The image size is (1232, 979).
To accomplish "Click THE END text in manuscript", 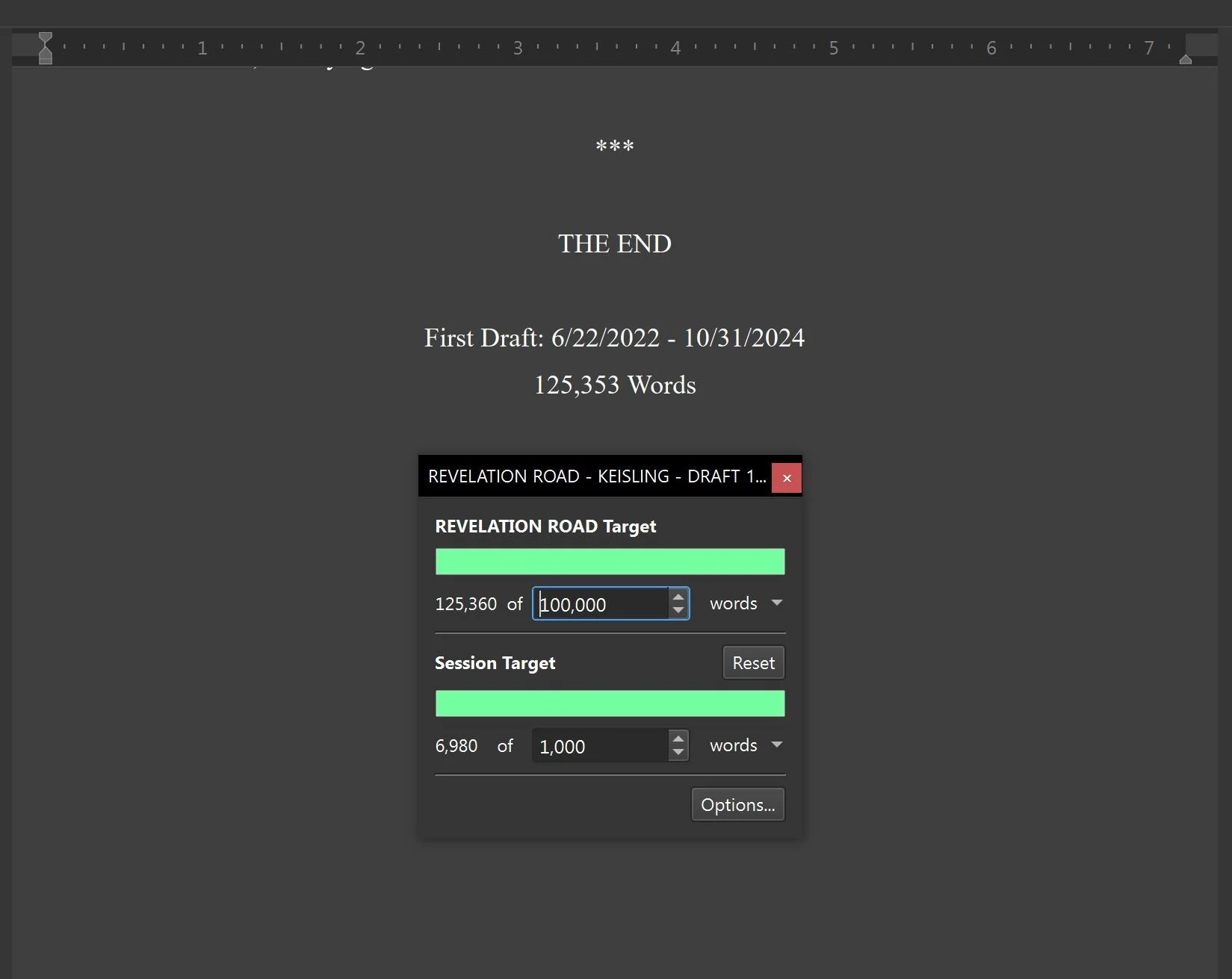I will (615, 244).
